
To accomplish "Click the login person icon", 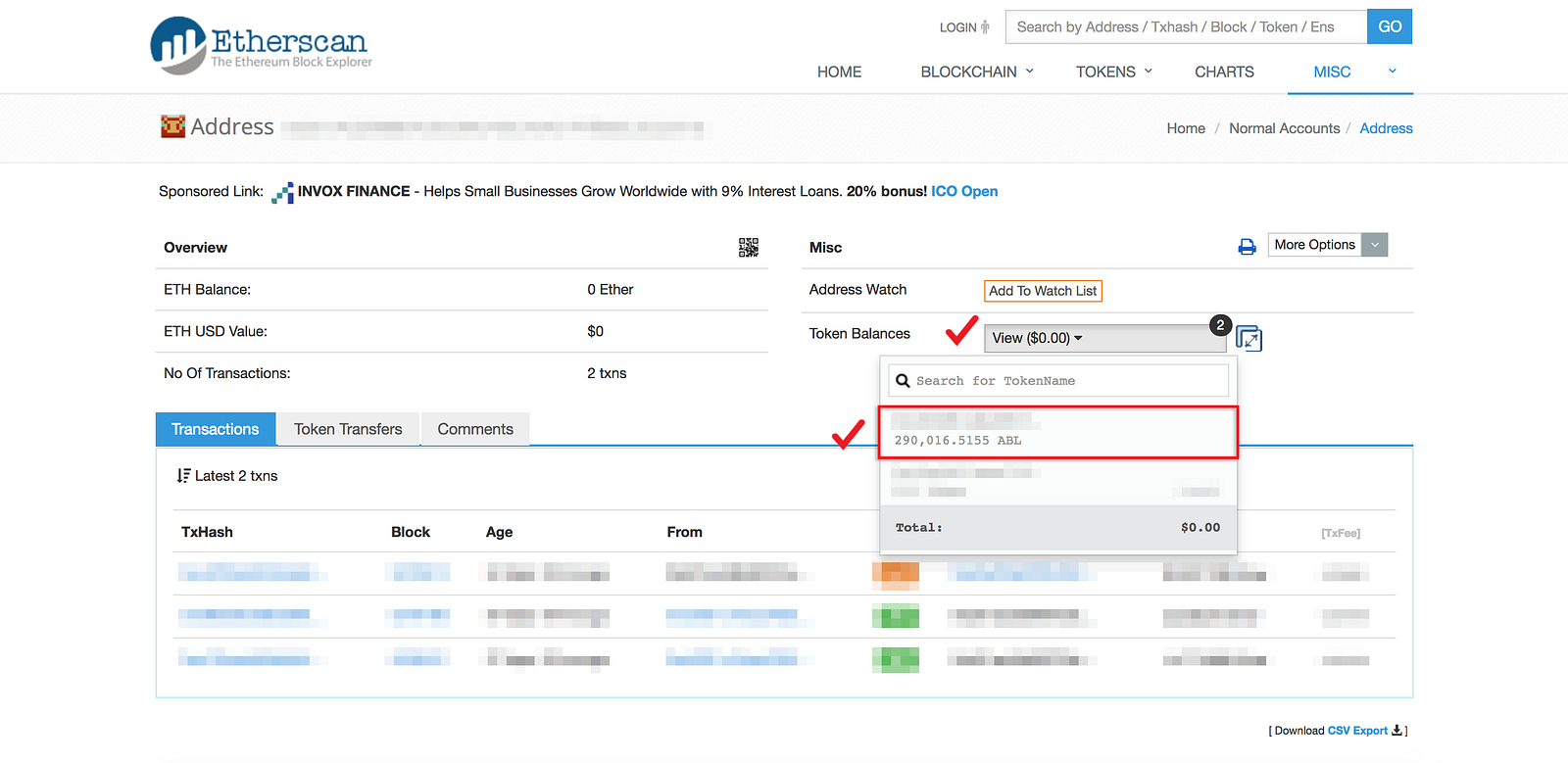I will (985, 27).
